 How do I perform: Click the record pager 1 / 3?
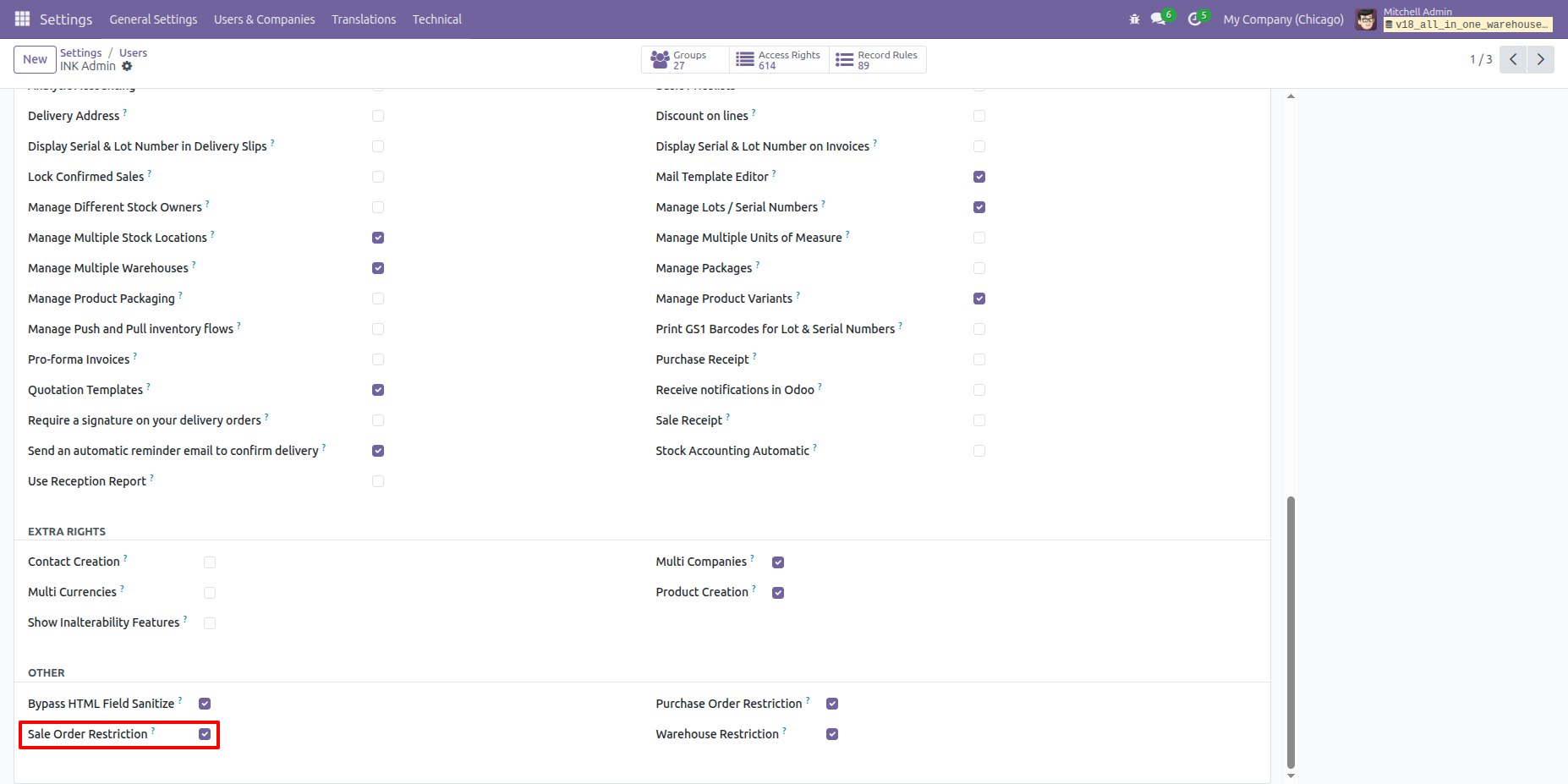pyautogui.click(x=1480, y=59)
